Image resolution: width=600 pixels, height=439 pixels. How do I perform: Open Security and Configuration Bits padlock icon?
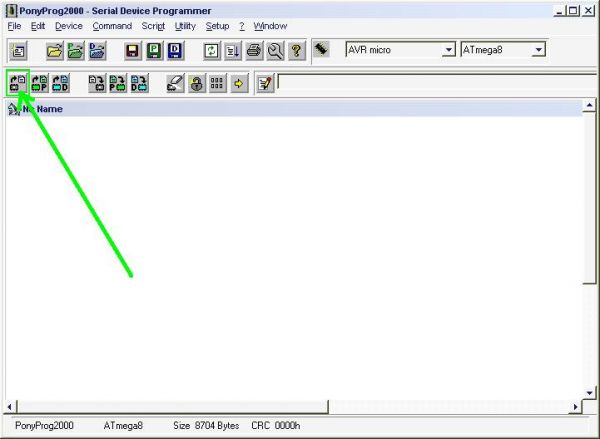pos(196,84)
